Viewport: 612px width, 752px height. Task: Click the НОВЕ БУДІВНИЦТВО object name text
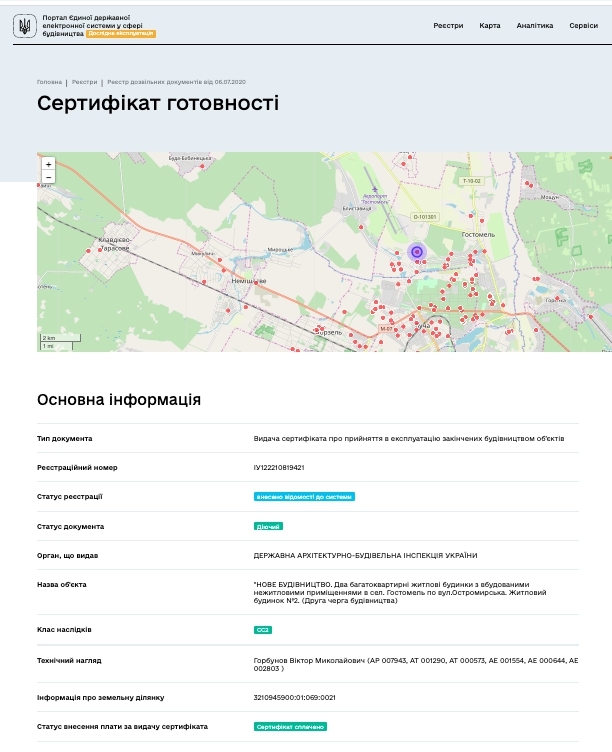(400, 592)
